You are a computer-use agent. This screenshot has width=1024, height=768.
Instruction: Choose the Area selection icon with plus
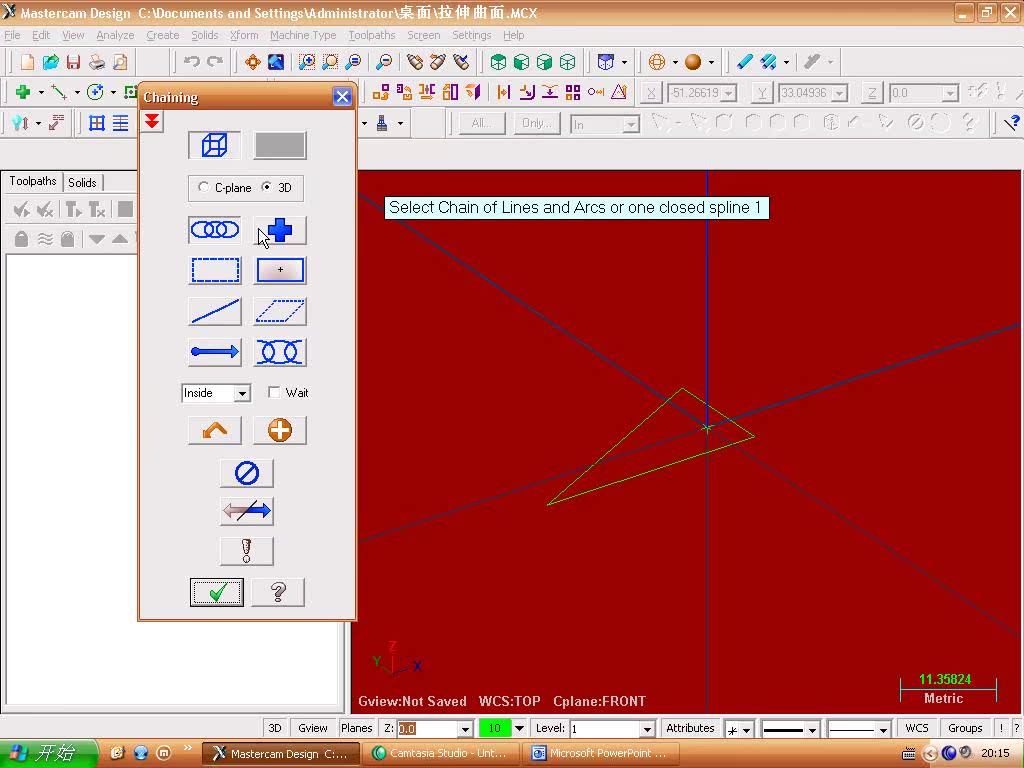click(x=280, y=270)
